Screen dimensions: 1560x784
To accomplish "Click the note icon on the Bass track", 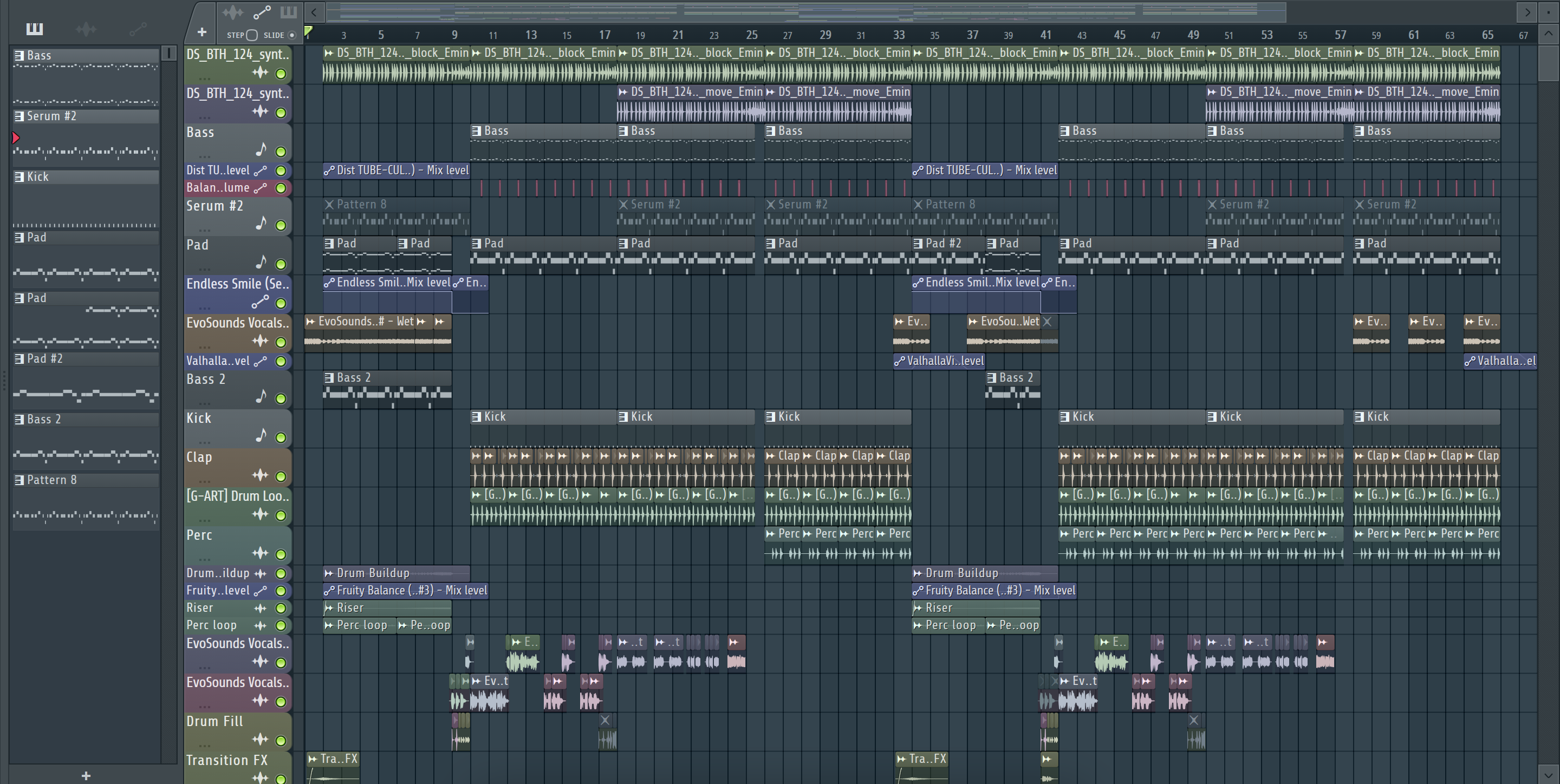I will pyautogui.click(x=261, y=149).
